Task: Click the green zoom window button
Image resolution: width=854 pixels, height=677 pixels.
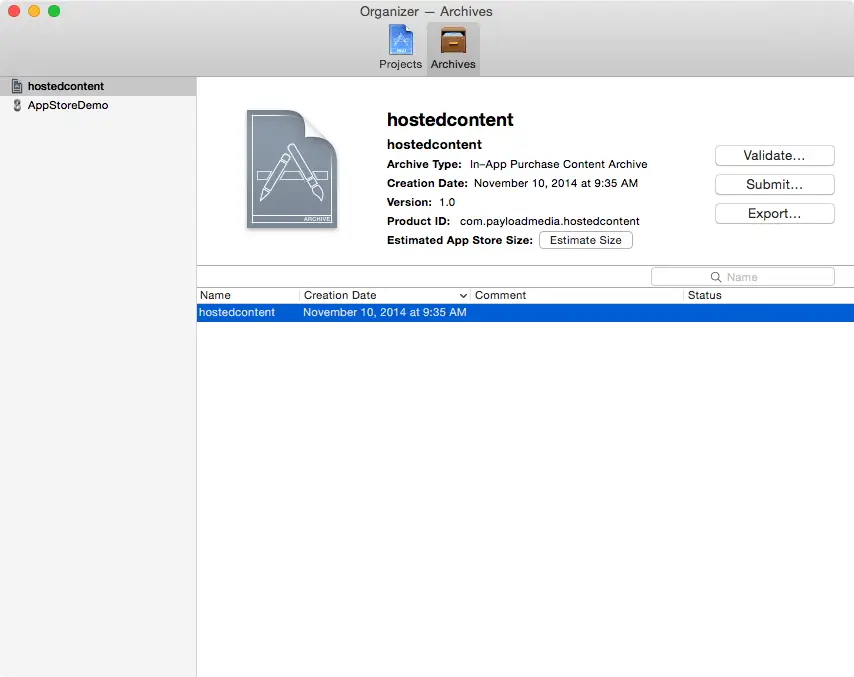Action: click(54, 11)
